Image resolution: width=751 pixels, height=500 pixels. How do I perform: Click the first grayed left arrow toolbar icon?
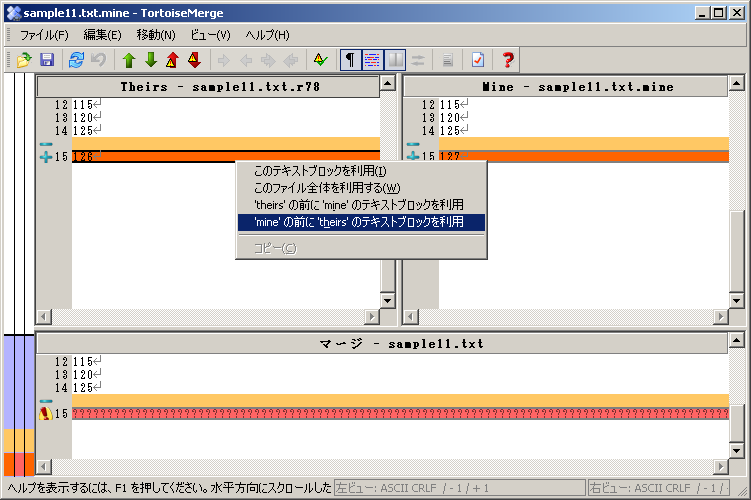coord(246,60)
